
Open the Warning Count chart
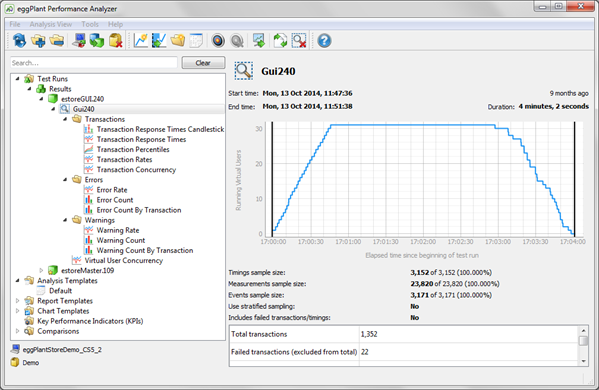point(121,240)
